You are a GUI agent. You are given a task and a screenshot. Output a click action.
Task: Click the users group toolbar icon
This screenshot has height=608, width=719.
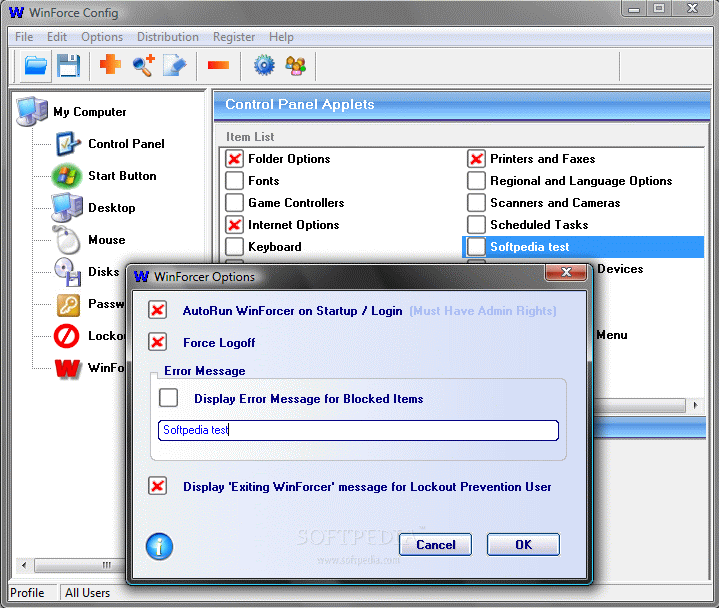tap(296, 66)
